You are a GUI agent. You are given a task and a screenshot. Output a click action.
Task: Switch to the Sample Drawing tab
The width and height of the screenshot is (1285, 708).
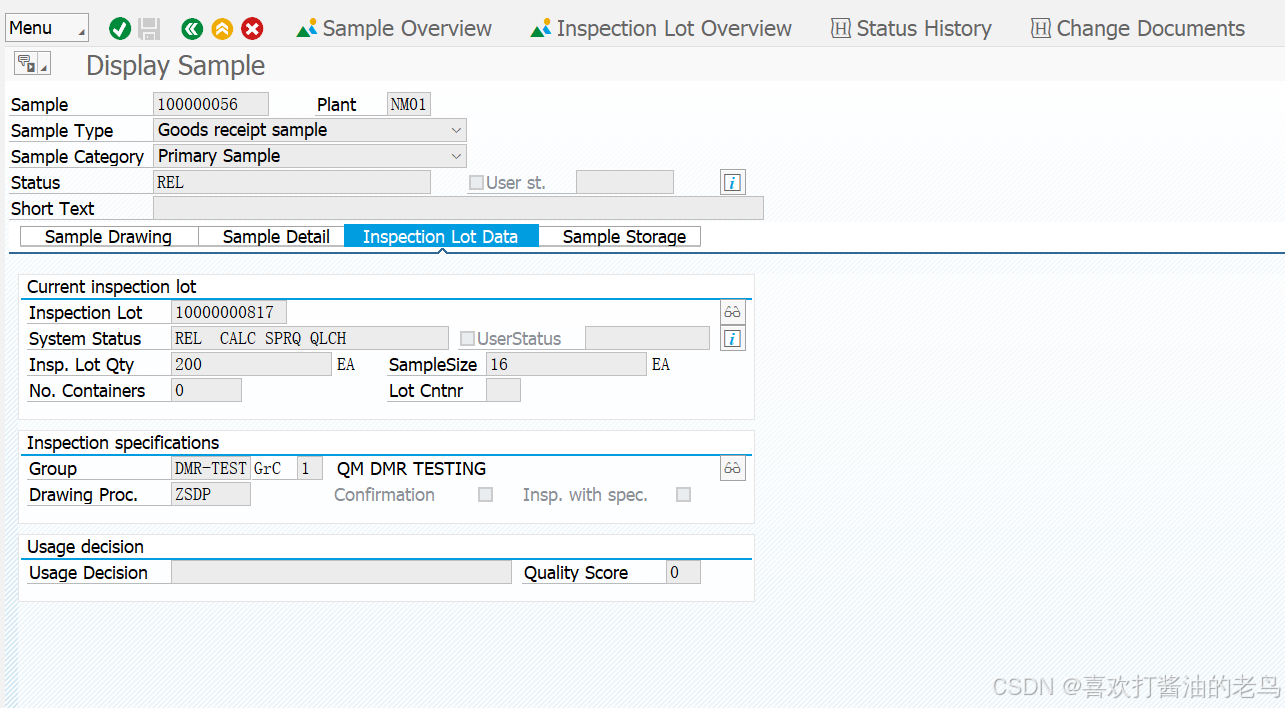[x=109, y=237]
